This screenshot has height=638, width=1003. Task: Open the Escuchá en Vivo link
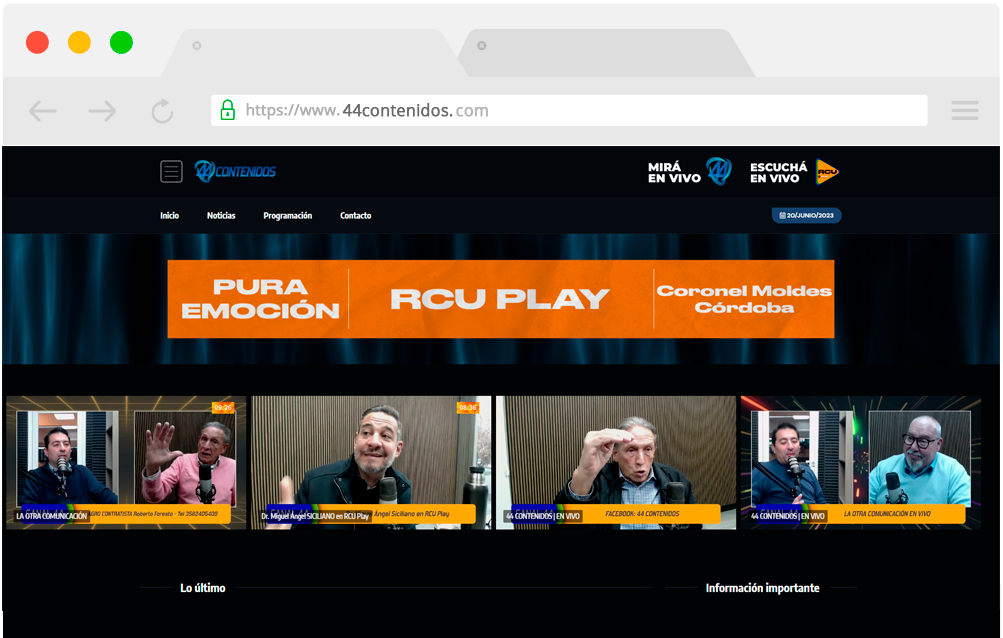point(779,170)
